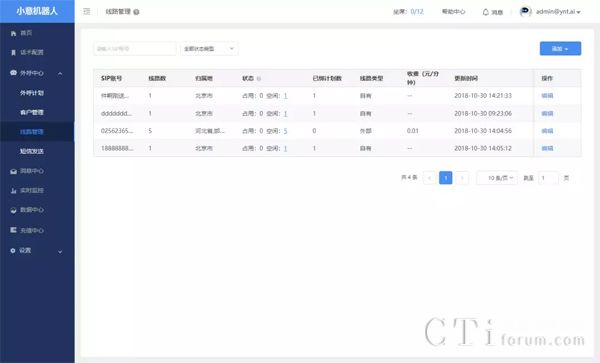The image size is (600, 363).
Task: Toggle the sidebar collapse hamburger icon
Action: click(87, 11)
